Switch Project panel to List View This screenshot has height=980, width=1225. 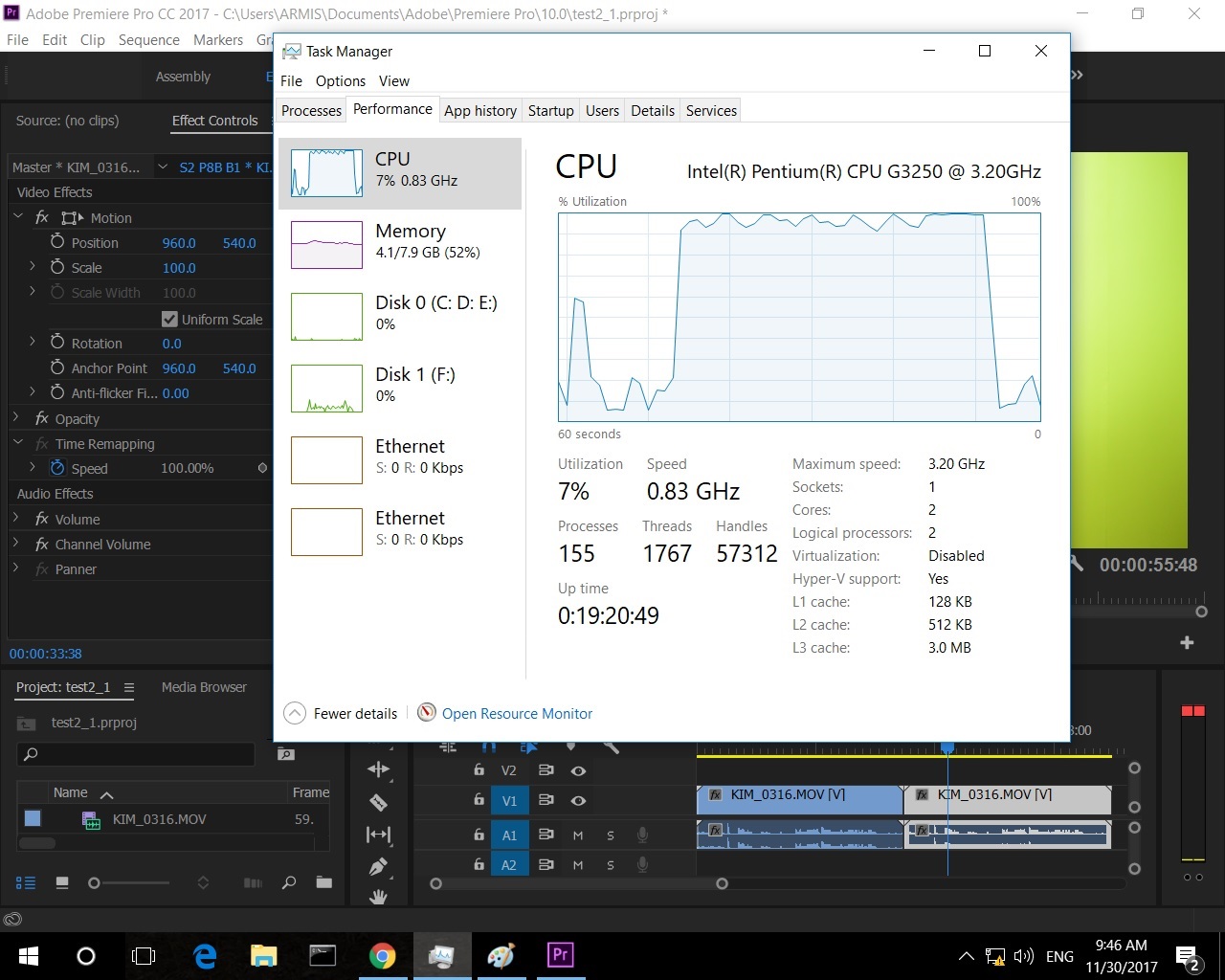point(26,882)
